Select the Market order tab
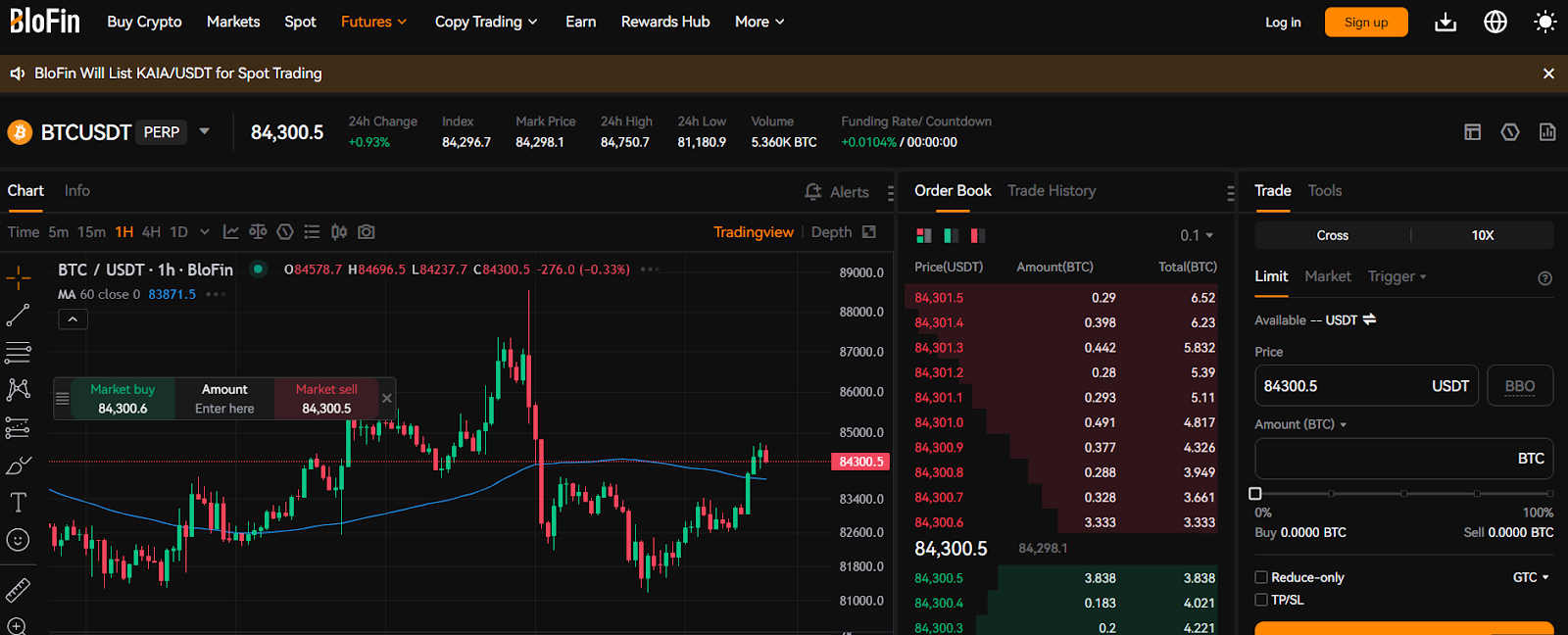The width and height of the screenshot is (1568, 635). (x=1328, y=276)
